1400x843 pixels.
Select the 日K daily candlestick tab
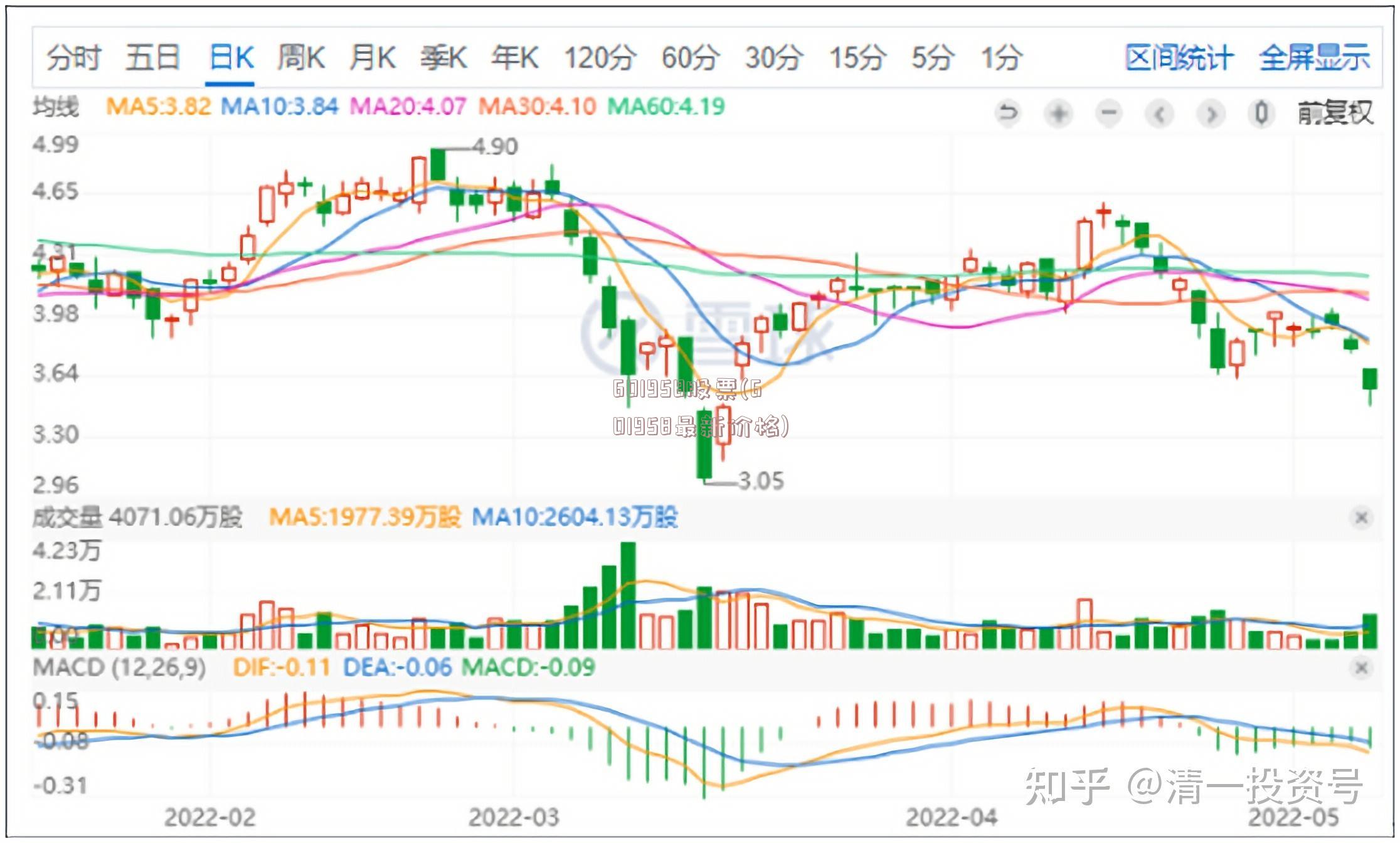pyautogui.click(x=231, y=58)
